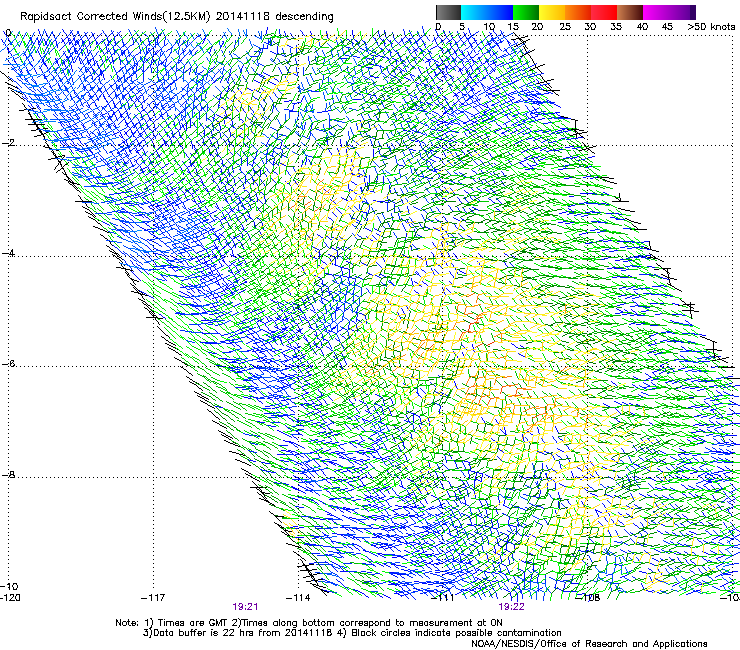
Task: Click the gray 0-5 knots legend swatch
Action: 448,12
